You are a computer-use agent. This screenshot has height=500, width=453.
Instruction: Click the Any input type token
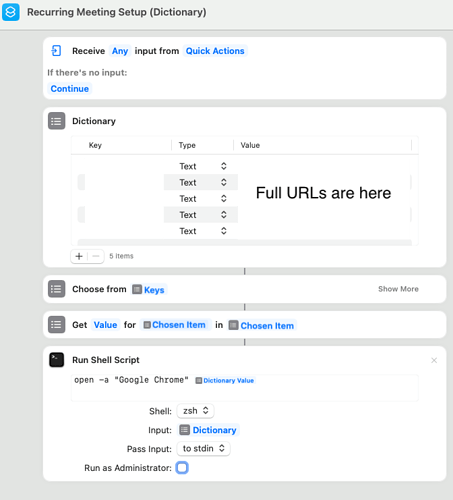pos(120,51)
